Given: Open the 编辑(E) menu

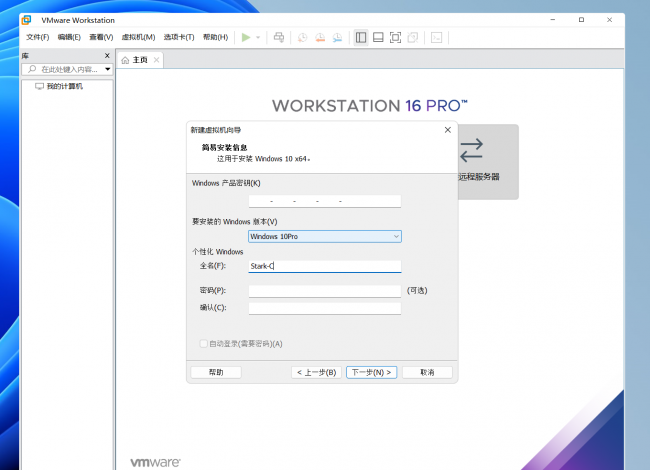Looking at the screenshot, I should 69,37.
